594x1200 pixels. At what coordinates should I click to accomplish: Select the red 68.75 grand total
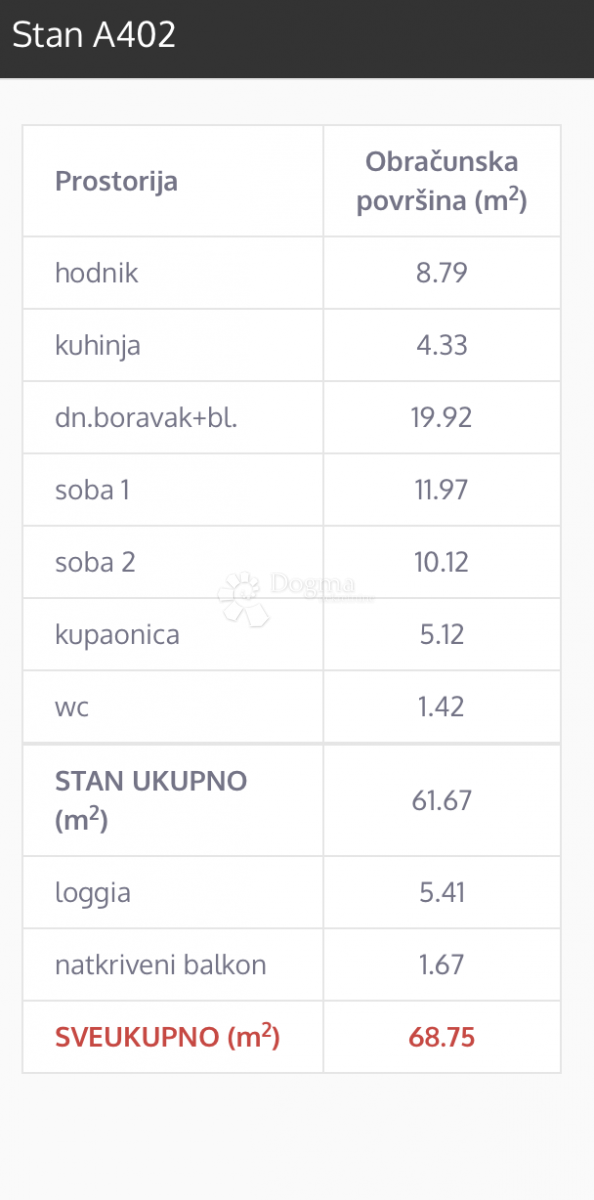[442, 1037]
